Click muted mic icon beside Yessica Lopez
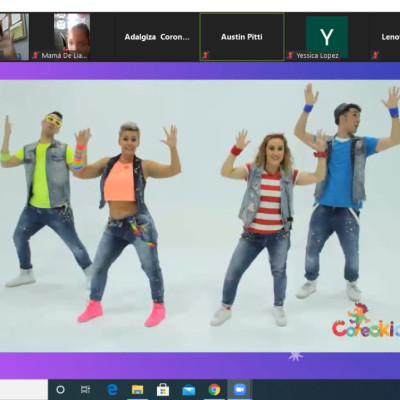 (x=290, y=55)
